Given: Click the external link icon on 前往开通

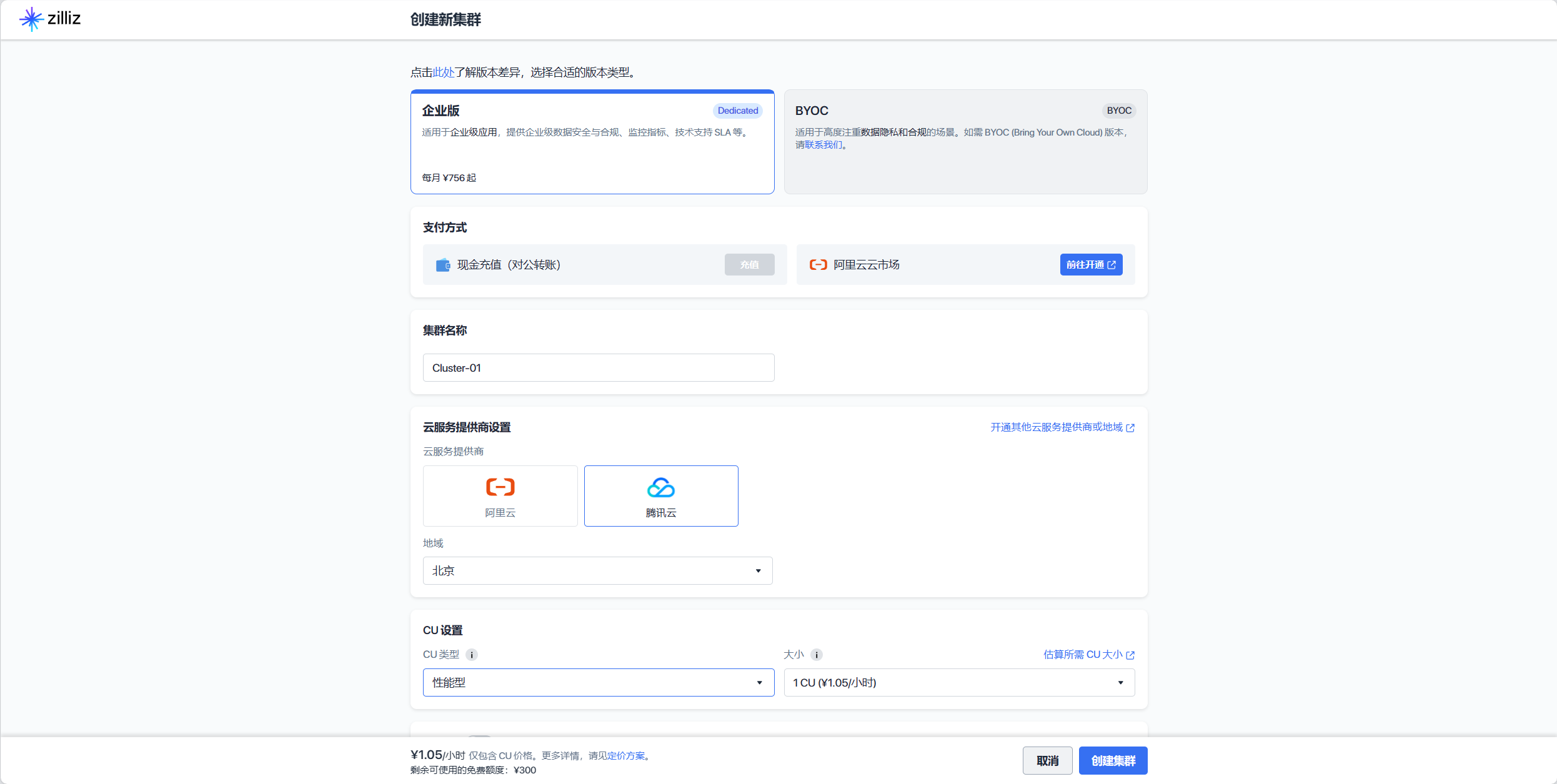Looking at the screenshot, I should [1112, 265].
